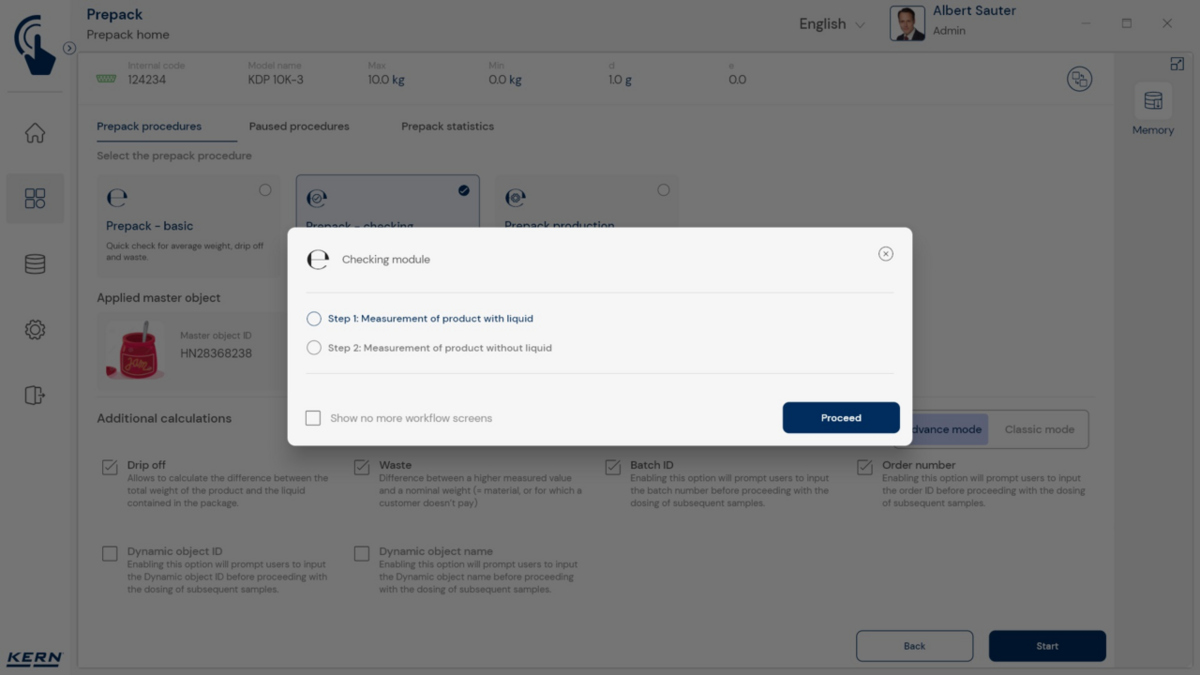1200x675 pixels.
Task: Close the Checking module dialog
Action: (885, 254)
